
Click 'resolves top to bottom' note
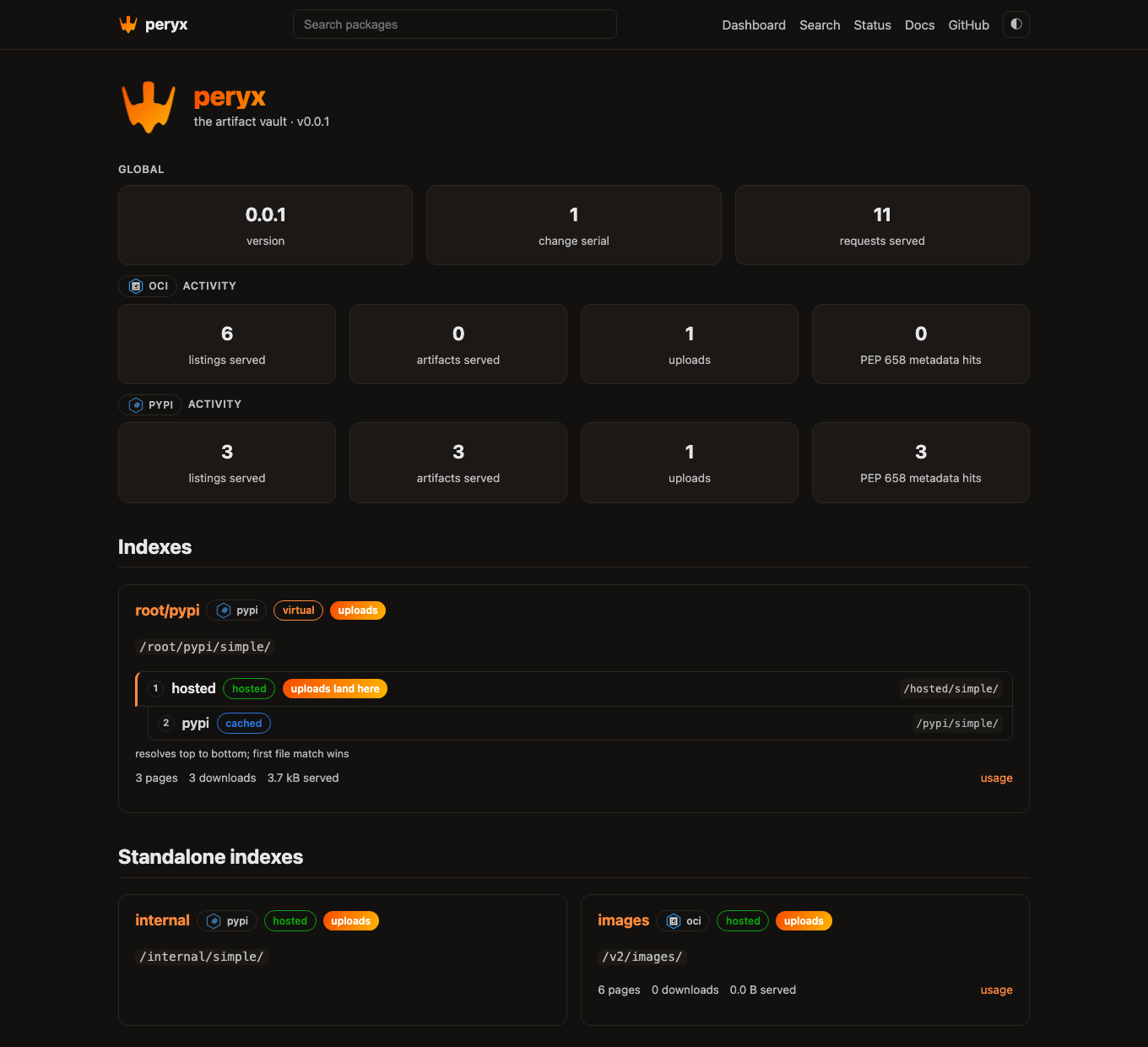click(x=242, y=754)
